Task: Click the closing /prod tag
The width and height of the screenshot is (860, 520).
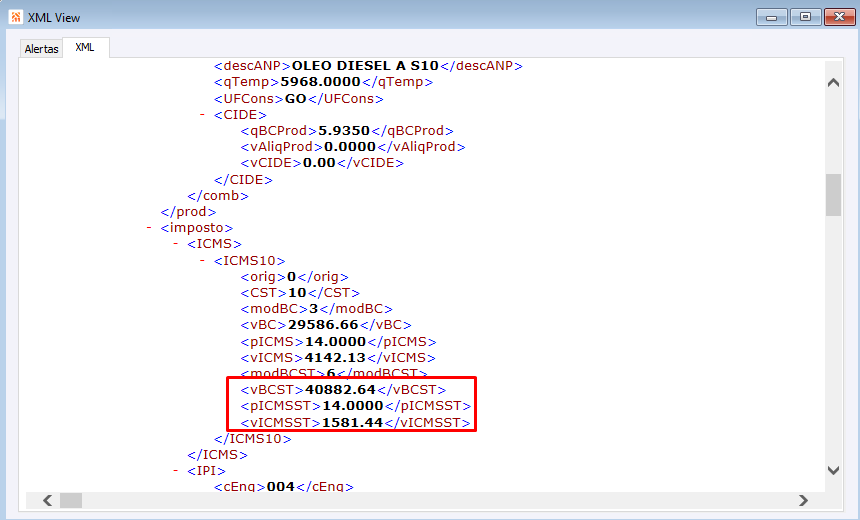Action: (x=188, y=212)
